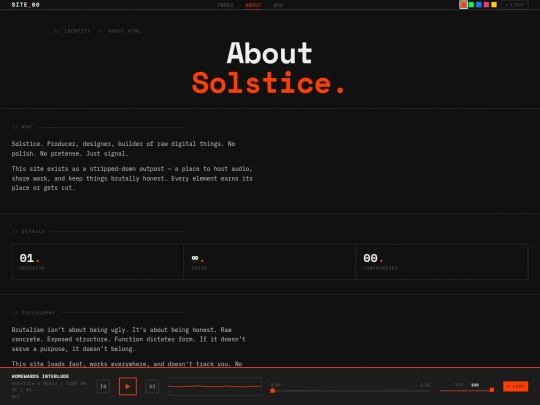540x405 pixels.
Task: Click the volume slider handle
Action: [492, 390]
